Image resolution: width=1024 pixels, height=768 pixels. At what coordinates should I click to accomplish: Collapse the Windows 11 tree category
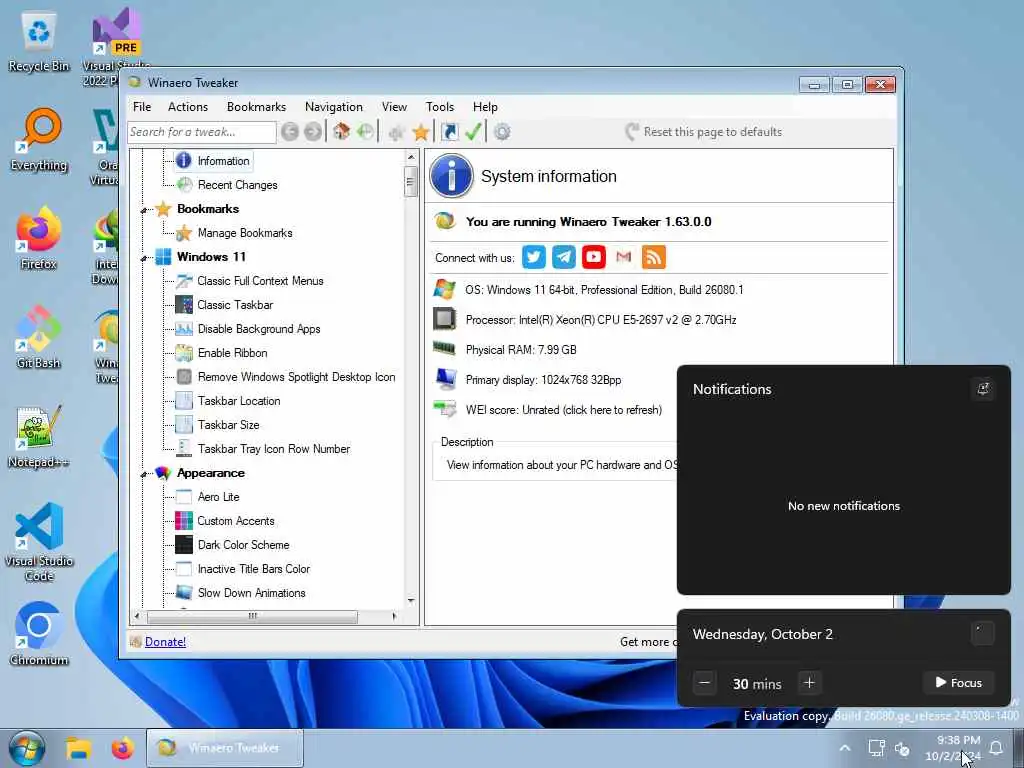pyautogui.click(x=144, y=258)
